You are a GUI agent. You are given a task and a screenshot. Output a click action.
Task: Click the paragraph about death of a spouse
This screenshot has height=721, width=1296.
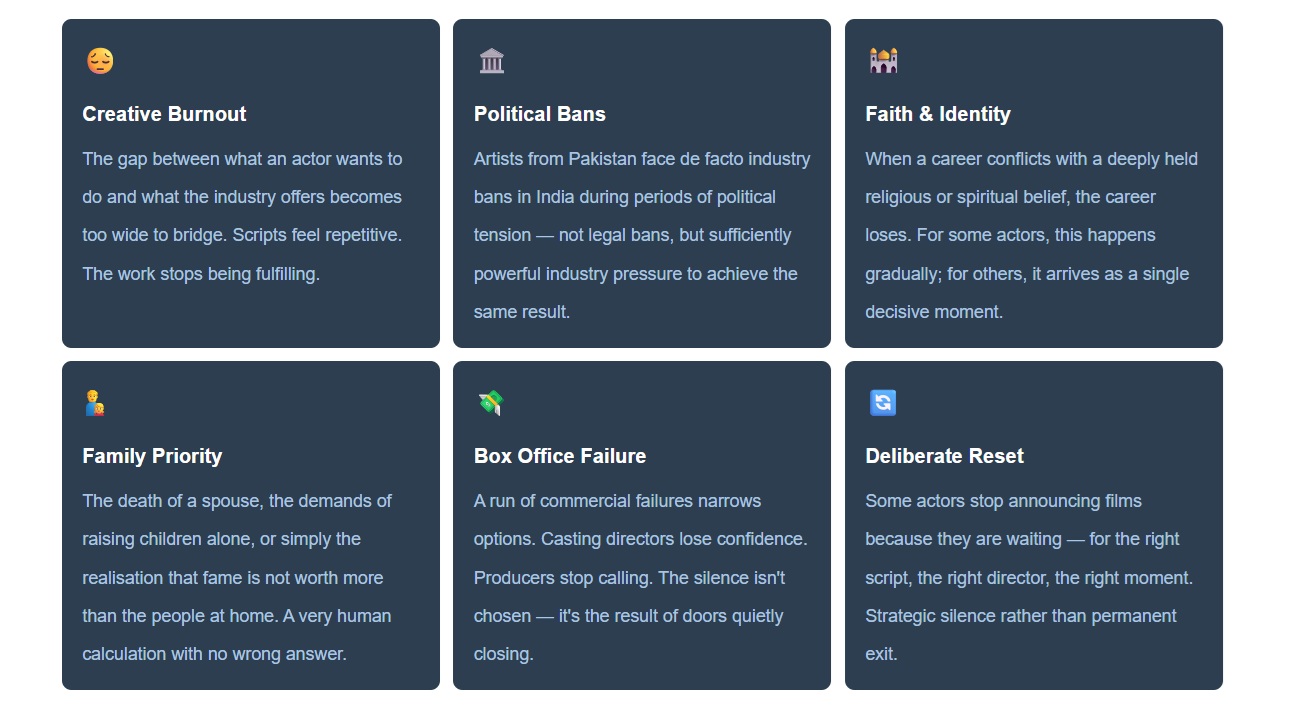[x=237, y=577]
